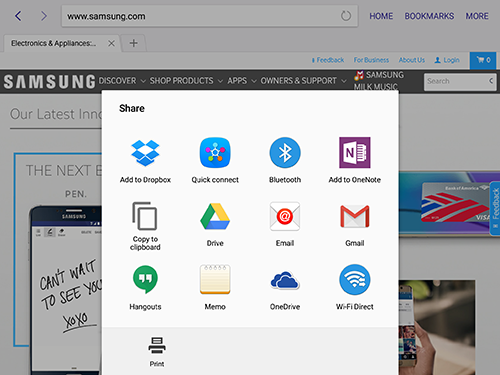Viewport: 500px width, 375px height.
Task: Open the MORE browser menu
Action: tap(477, 16)
